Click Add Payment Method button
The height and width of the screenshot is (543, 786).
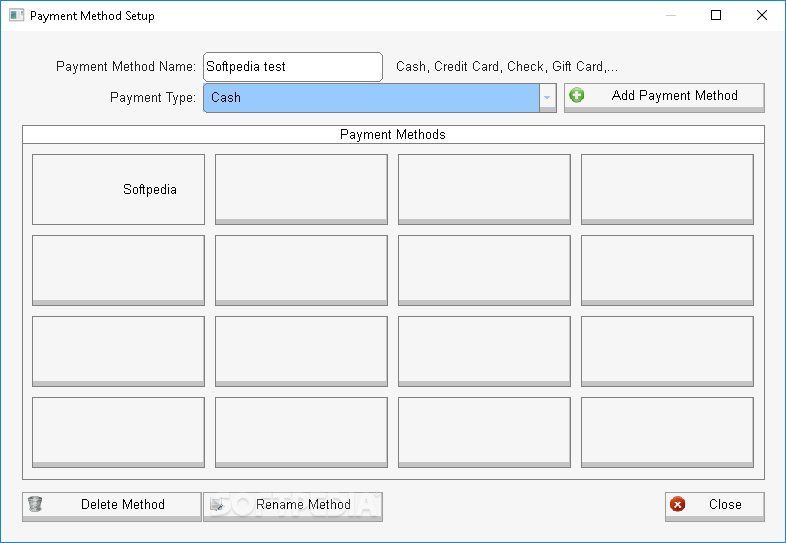pos(664,97)
